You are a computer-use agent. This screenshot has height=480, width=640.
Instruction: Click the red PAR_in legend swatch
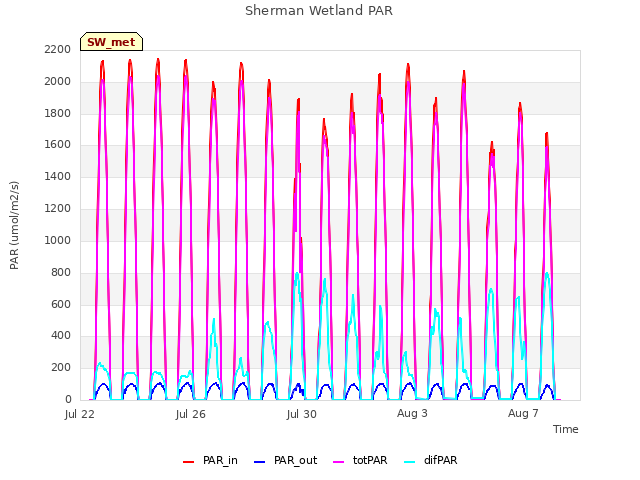(x=189, y=461)
